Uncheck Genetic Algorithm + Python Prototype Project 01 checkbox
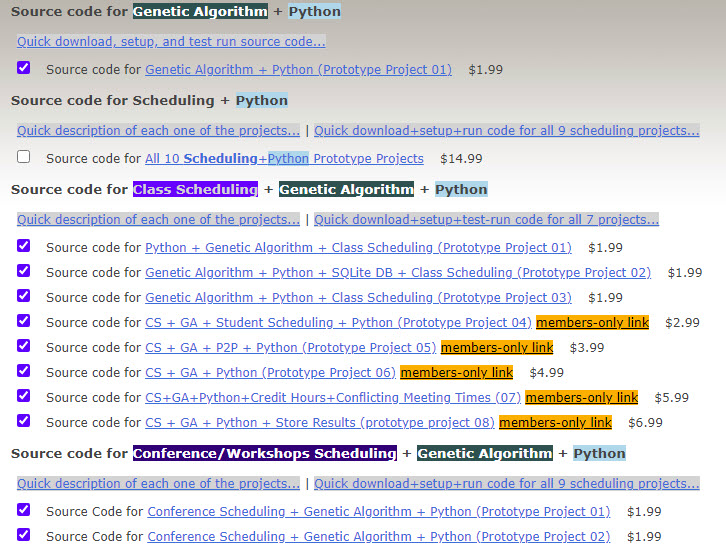726x551 pixels. pos(24,68)
